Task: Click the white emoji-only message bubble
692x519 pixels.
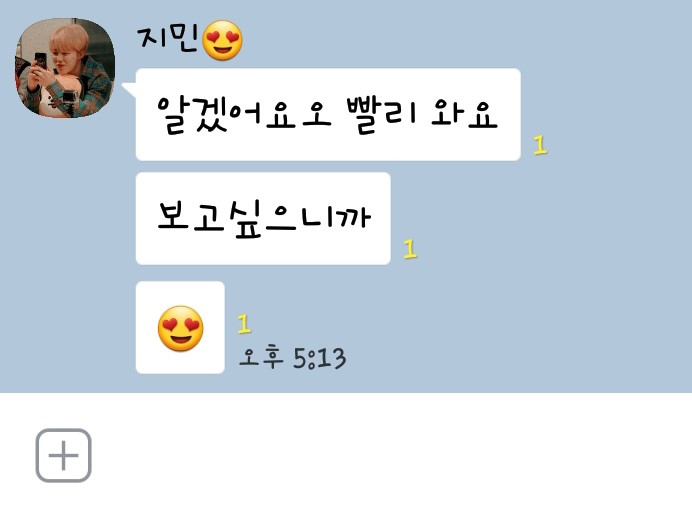Action: [180, 327]
